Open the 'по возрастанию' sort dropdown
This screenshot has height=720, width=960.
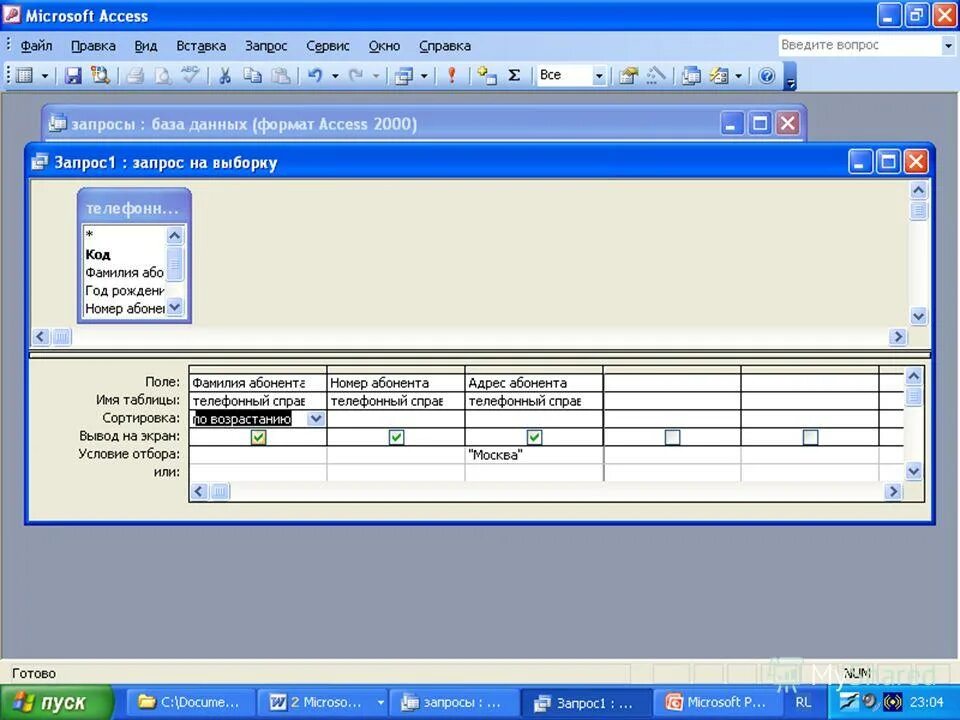tap(316, 419)
